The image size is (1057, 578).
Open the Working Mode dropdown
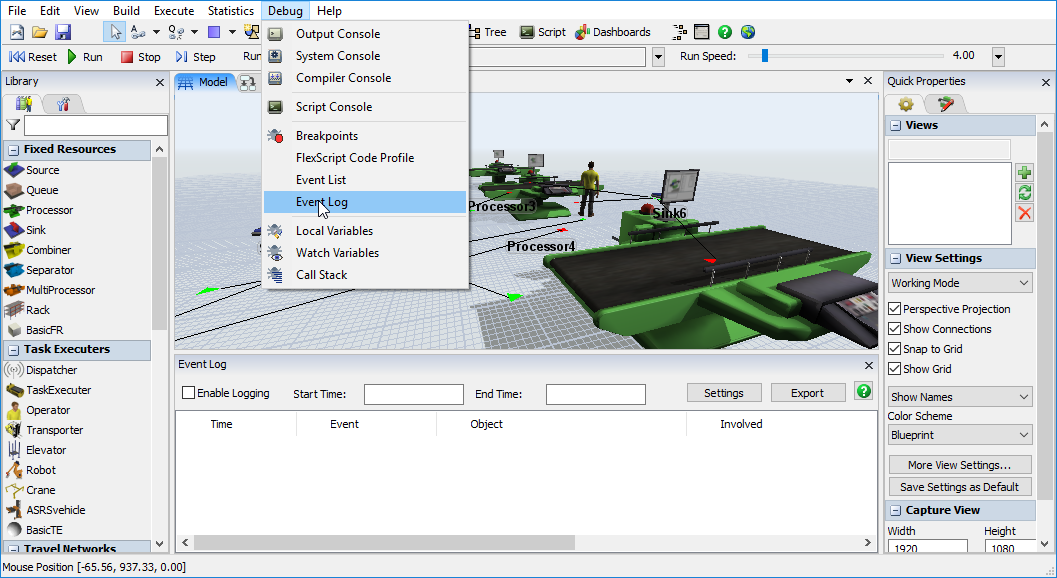(960, 283)
